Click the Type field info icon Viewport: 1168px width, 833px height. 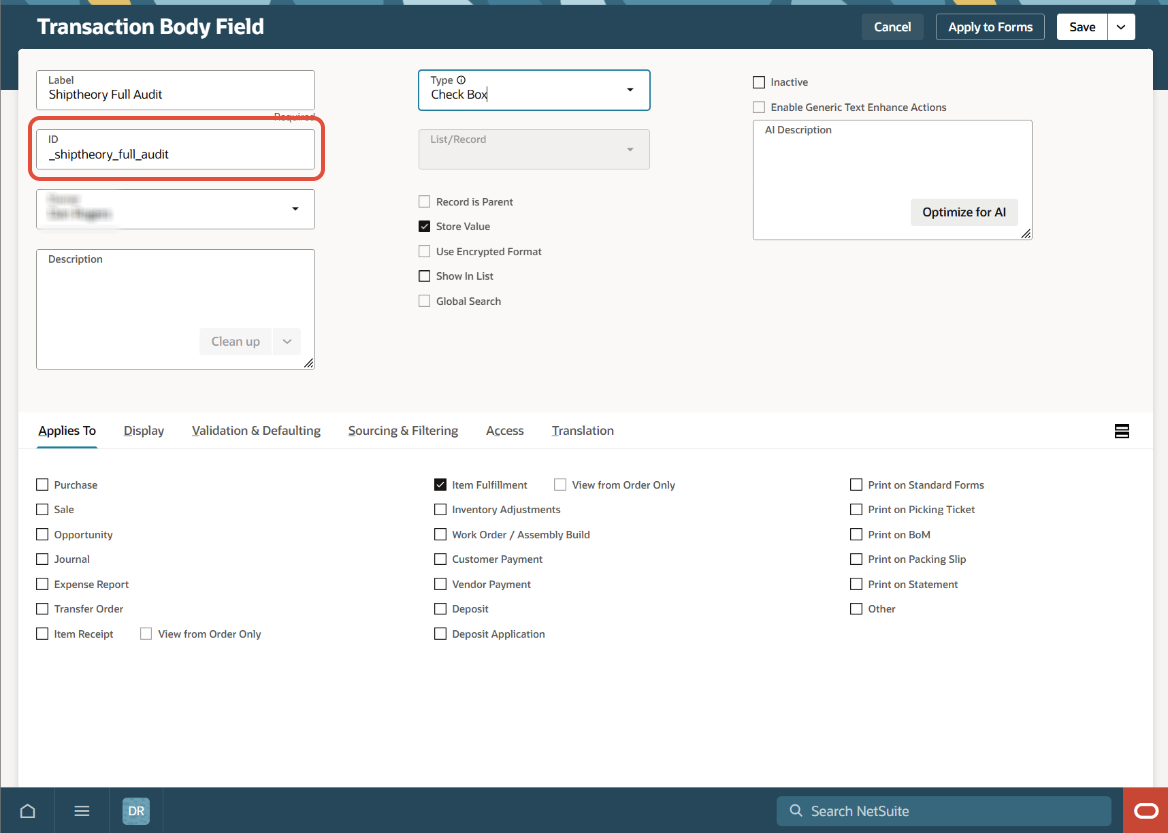(461, 80)
